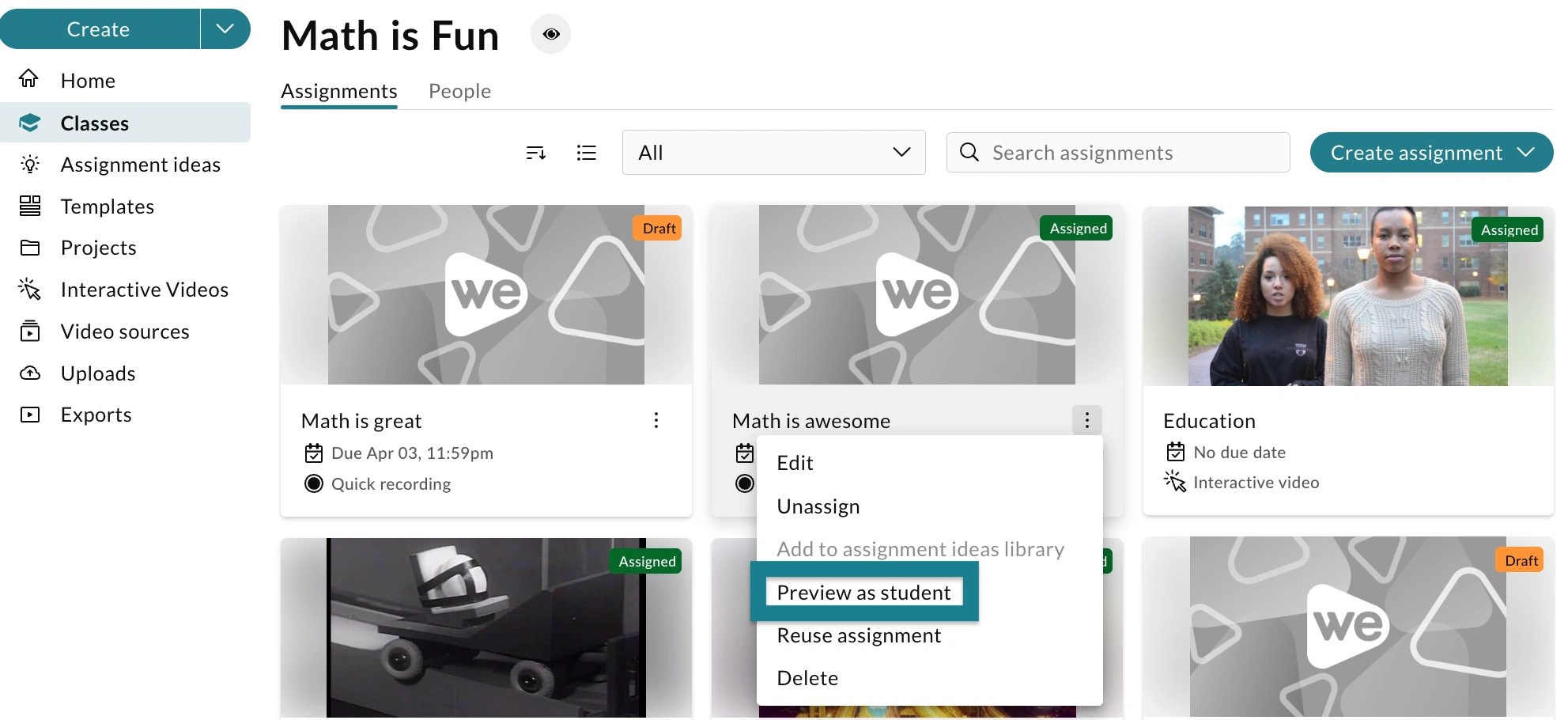Click the Math is awesome title
The height and width of the screenshot is (720, 1568).
[811, 421]
